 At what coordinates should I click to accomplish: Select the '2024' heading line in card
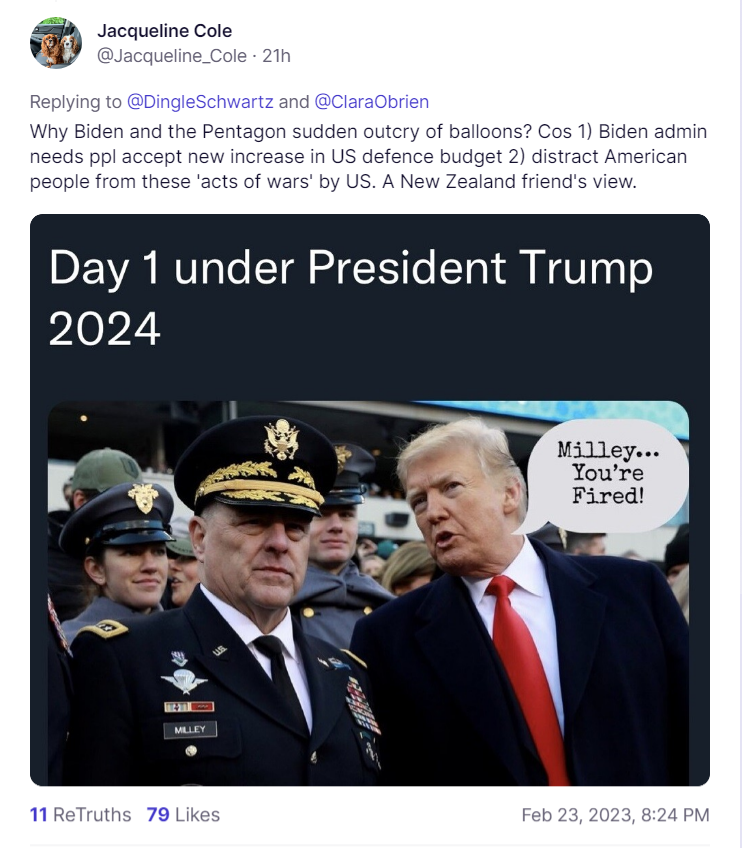coord(104,329)
